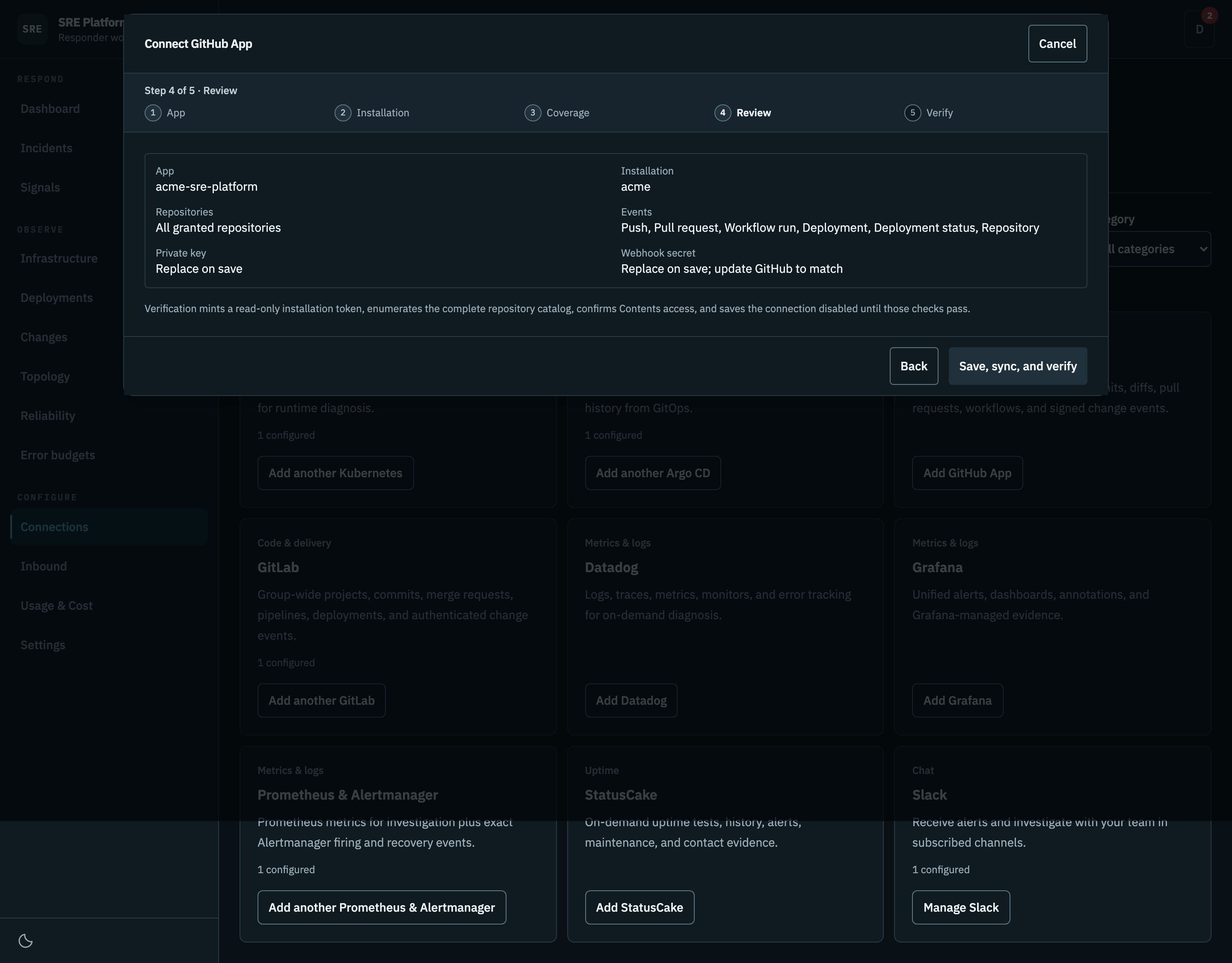
Task: Open user avatar D with notification badge
Action: point(1199,29)
